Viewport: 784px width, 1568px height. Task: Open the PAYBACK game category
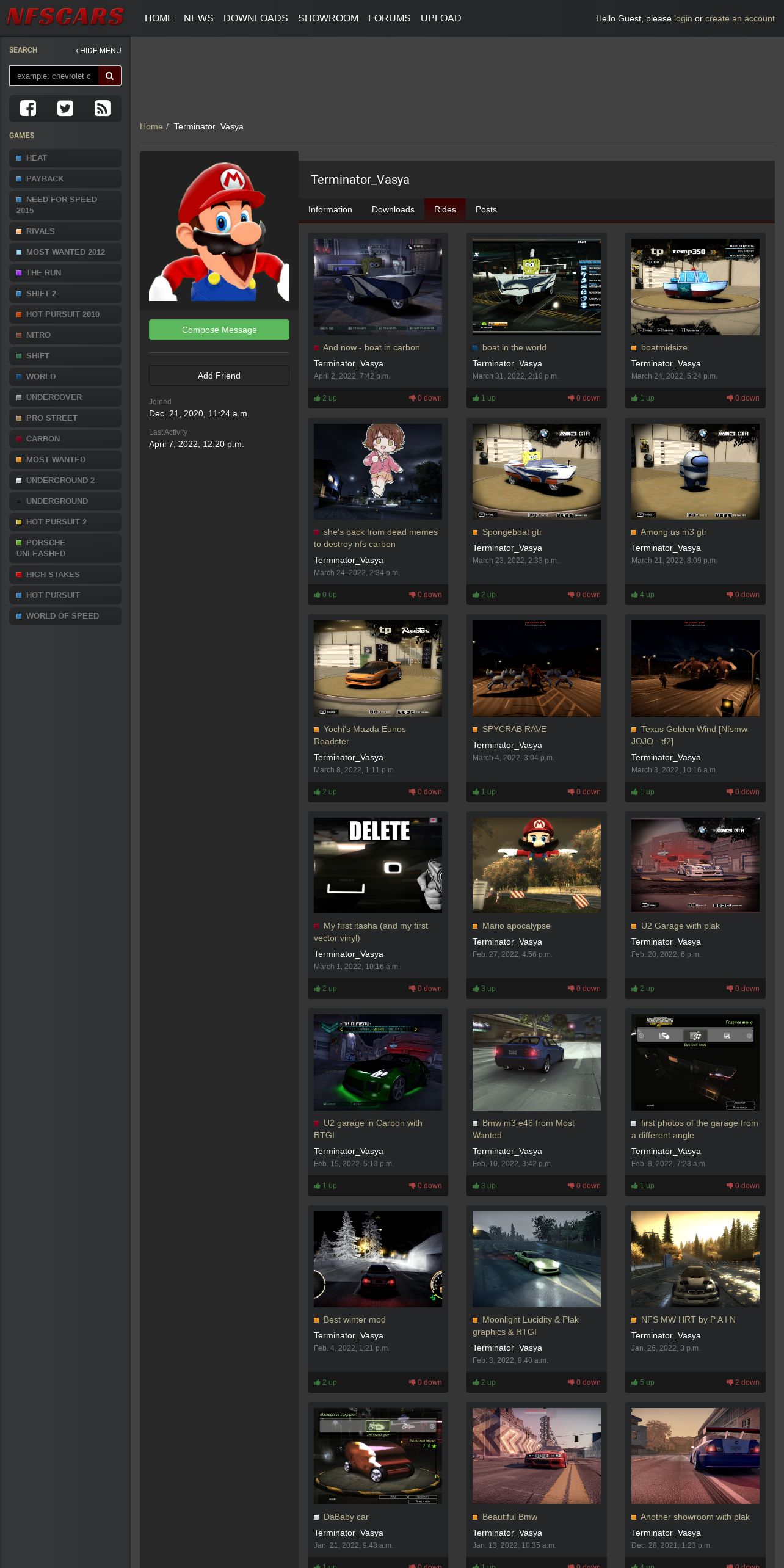point(65,179)
